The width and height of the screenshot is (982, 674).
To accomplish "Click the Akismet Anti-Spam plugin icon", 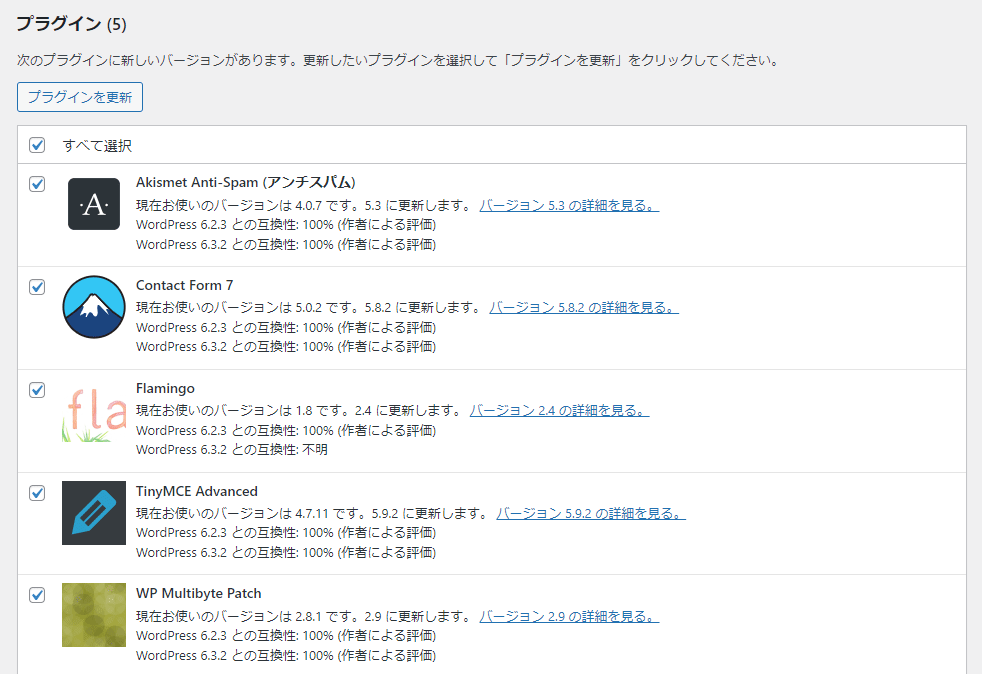I will click(94, 204).
